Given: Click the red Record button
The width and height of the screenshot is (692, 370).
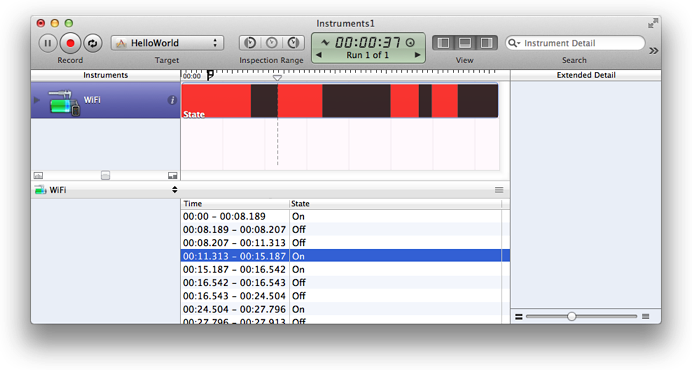Looking at the screenshot, I should click(70, 43).
